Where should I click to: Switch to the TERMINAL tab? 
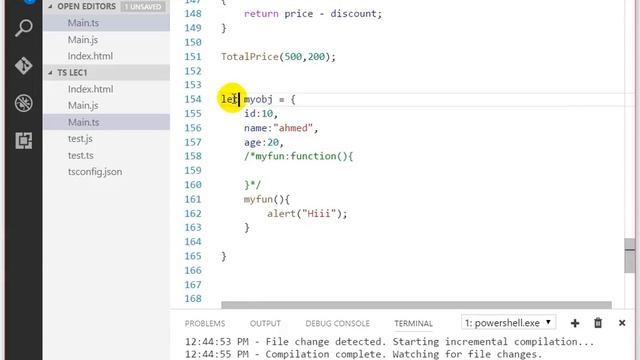pyautogui.click(x=413, y=323)
